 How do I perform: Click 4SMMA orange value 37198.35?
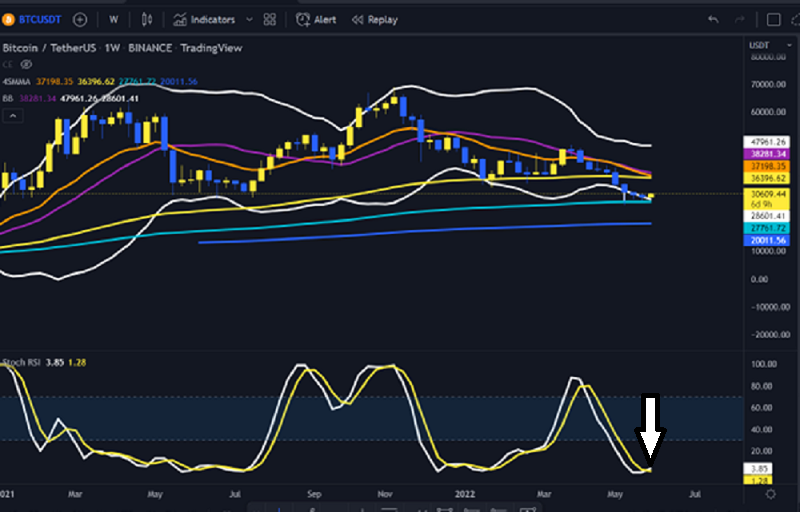55,82
